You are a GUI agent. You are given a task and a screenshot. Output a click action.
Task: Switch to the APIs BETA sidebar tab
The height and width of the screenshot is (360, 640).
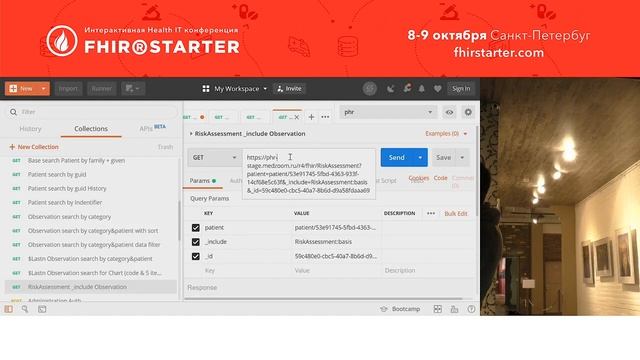click(x=152, y=128)
